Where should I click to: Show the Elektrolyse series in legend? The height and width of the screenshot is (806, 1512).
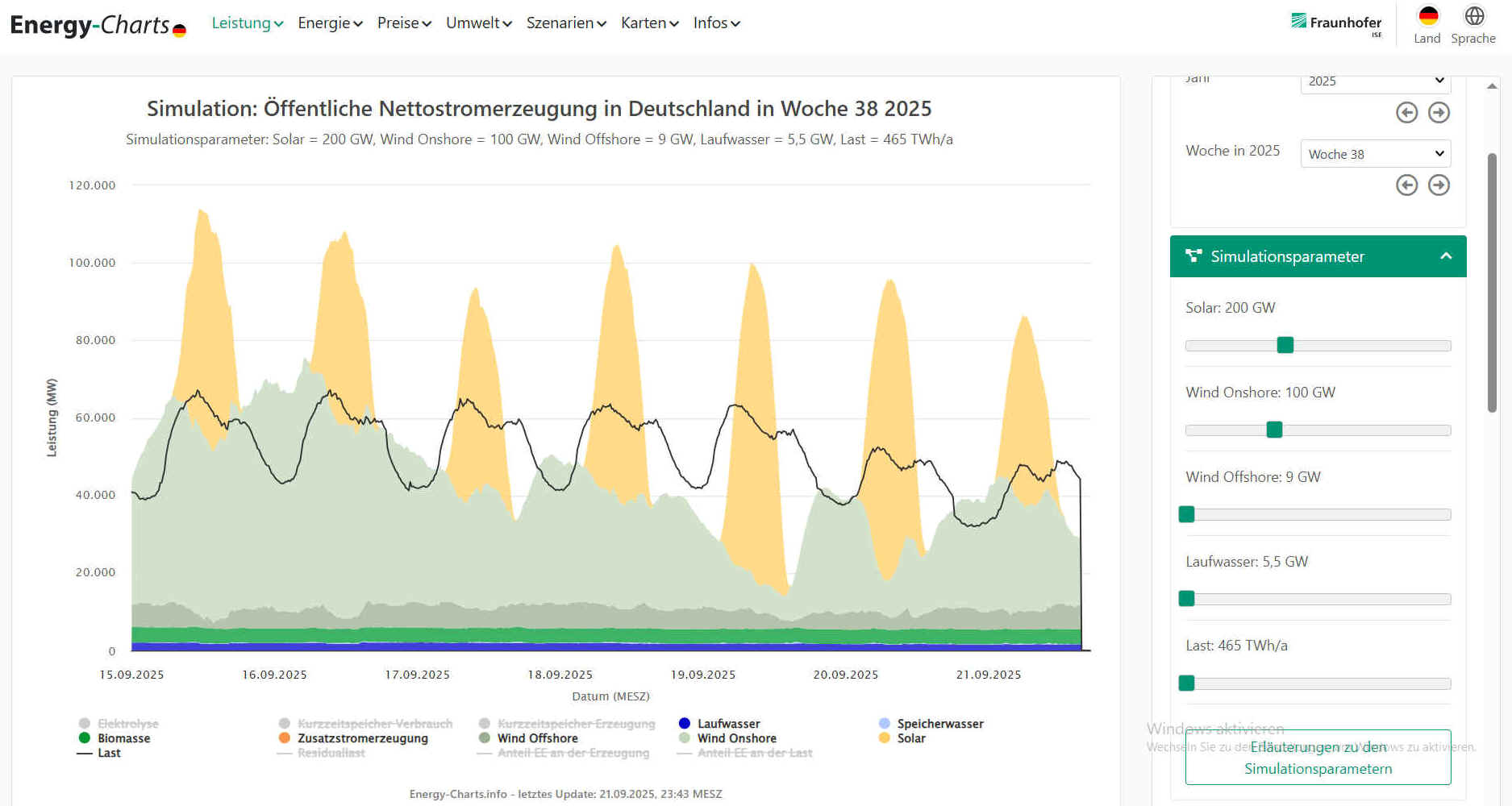(x=127, y=724)
